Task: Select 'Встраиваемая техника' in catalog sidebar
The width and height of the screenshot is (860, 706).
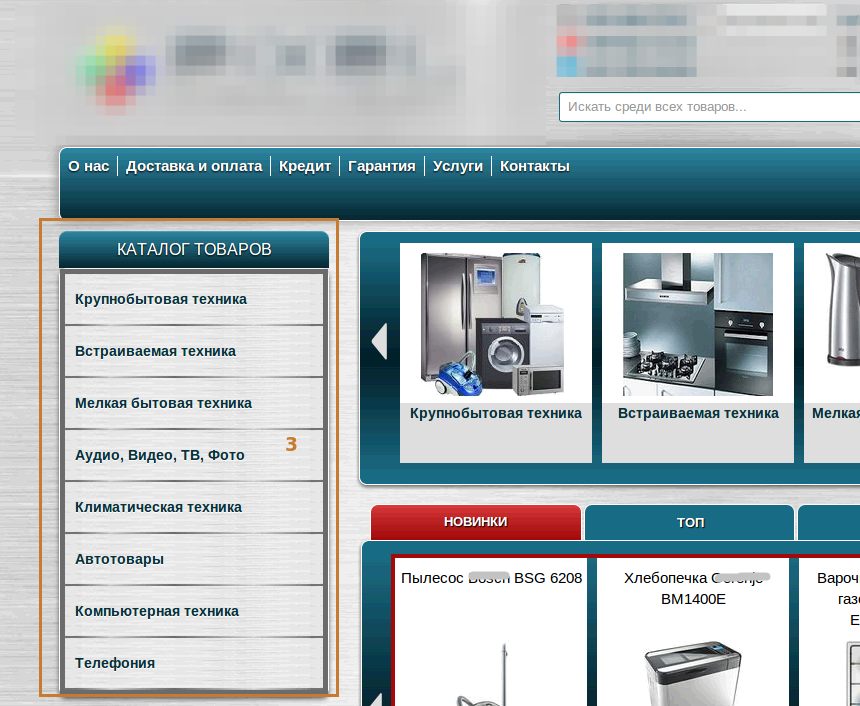Action: (194, 351)
